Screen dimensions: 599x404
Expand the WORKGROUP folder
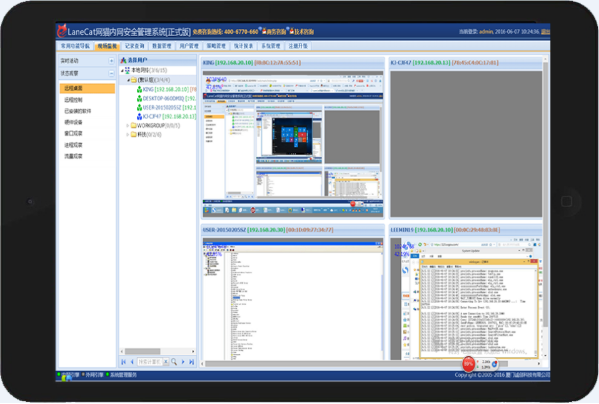128,126
